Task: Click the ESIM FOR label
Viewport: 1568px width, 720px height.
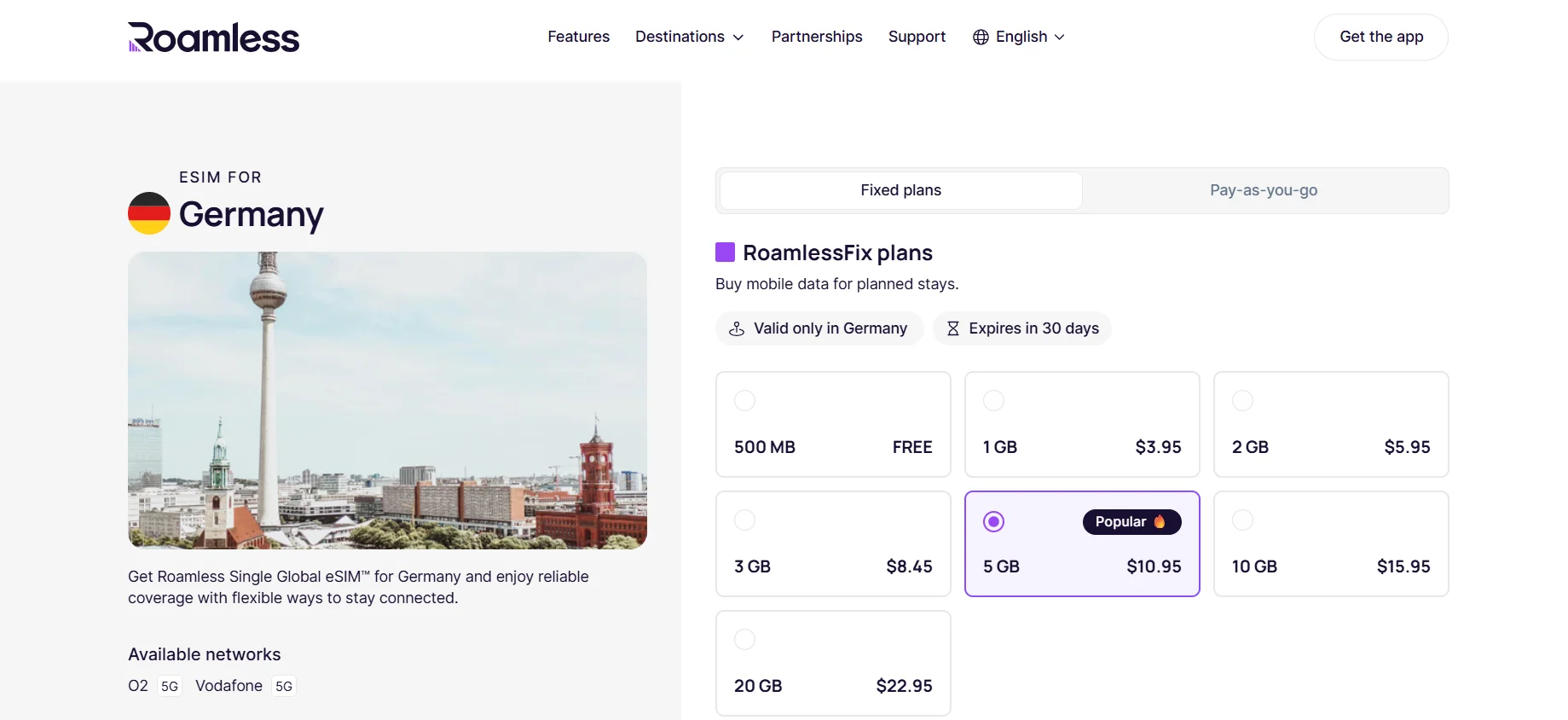Action: (x=220, y=177)
